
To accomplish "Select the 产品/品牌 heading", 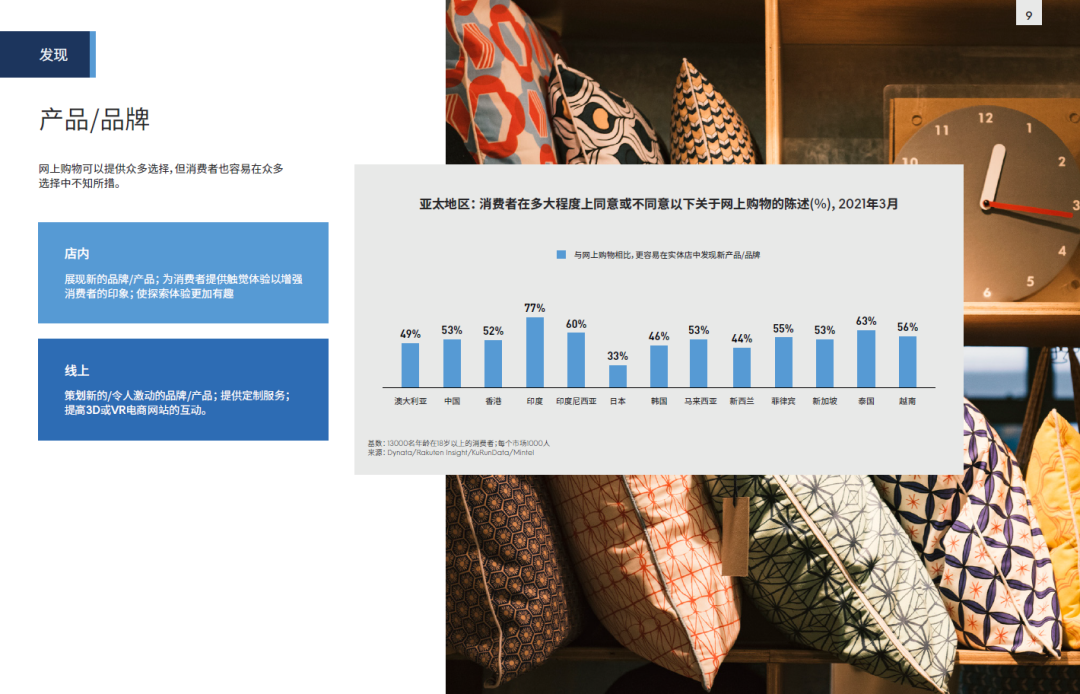I will point(94,120).
